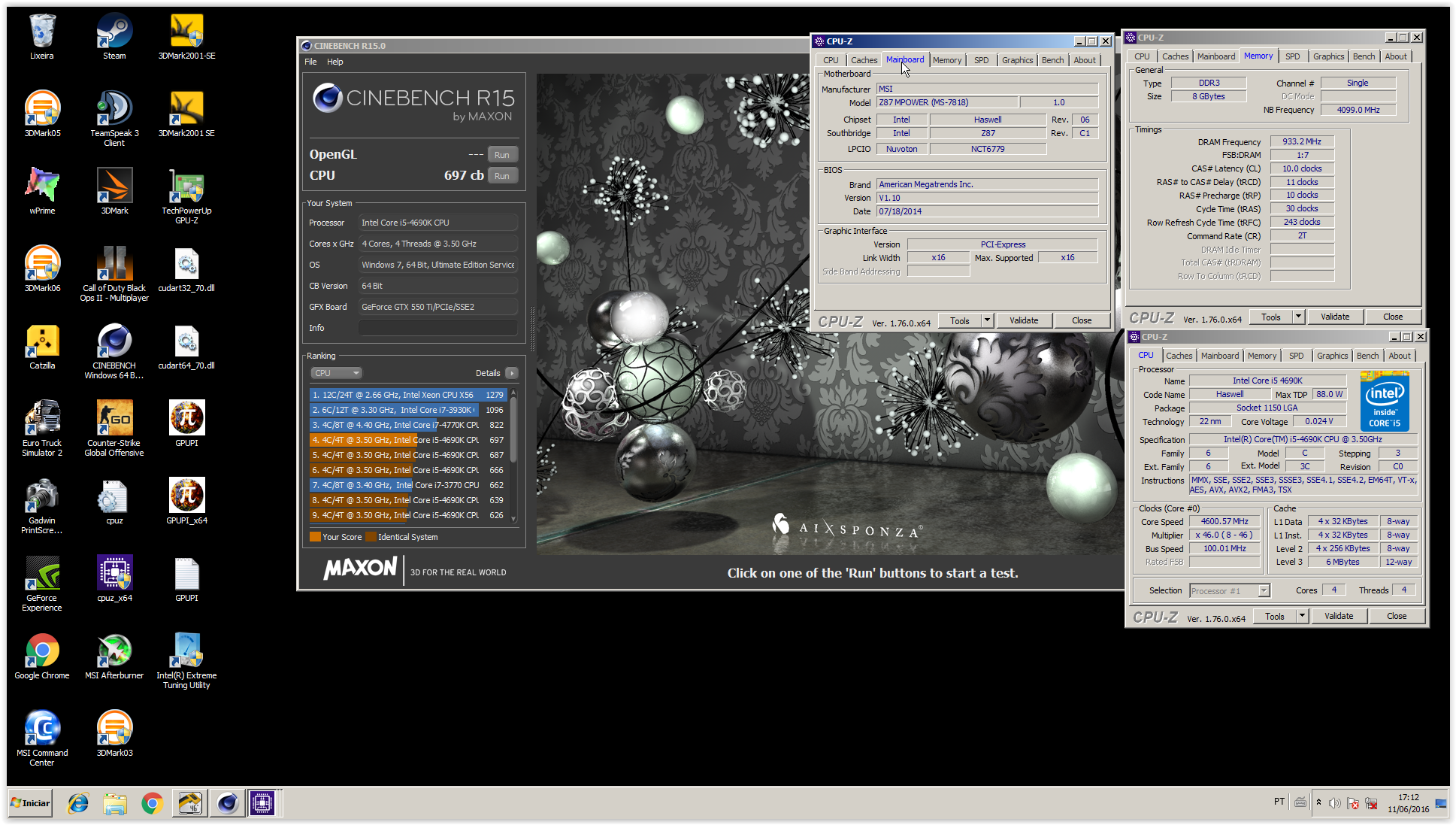Viewport: 1456px width, 825px height.
Task: Open Cinebench File menu
Action: point(310,62)
